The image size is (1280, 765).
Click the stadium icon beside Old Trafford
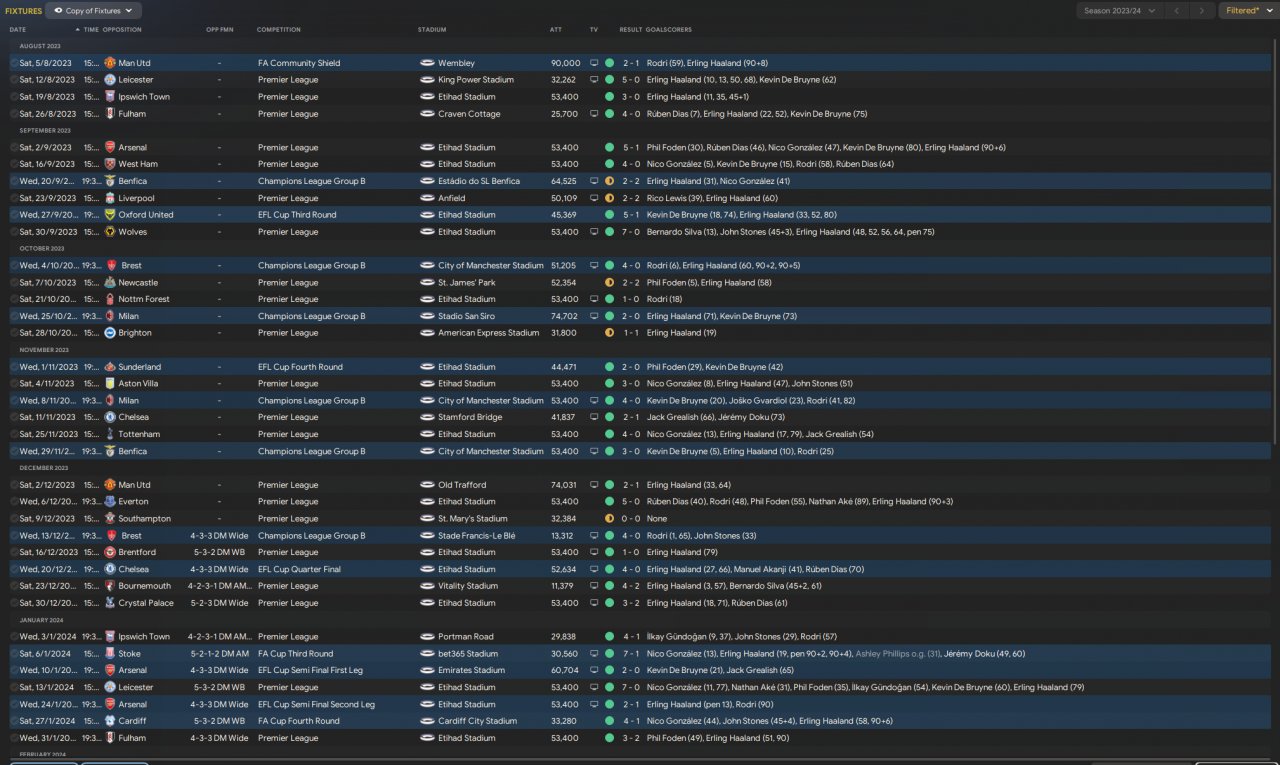tap(426, 485)
